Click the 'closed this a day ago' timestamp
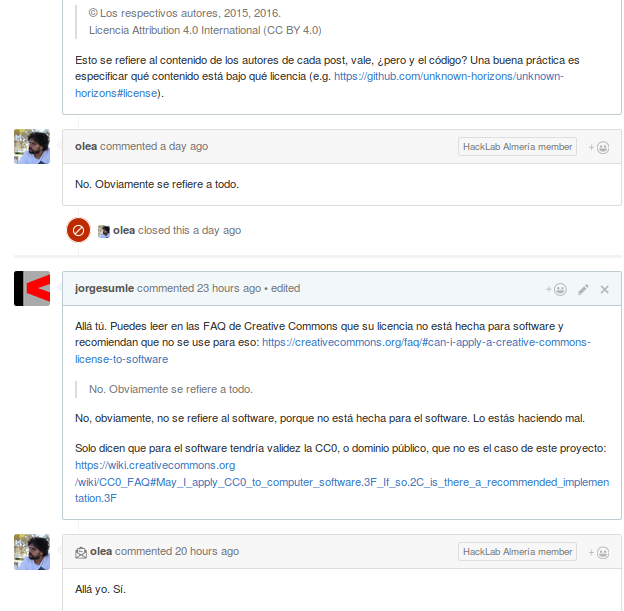This screenshot has width=624, height=611. (218, 230)
